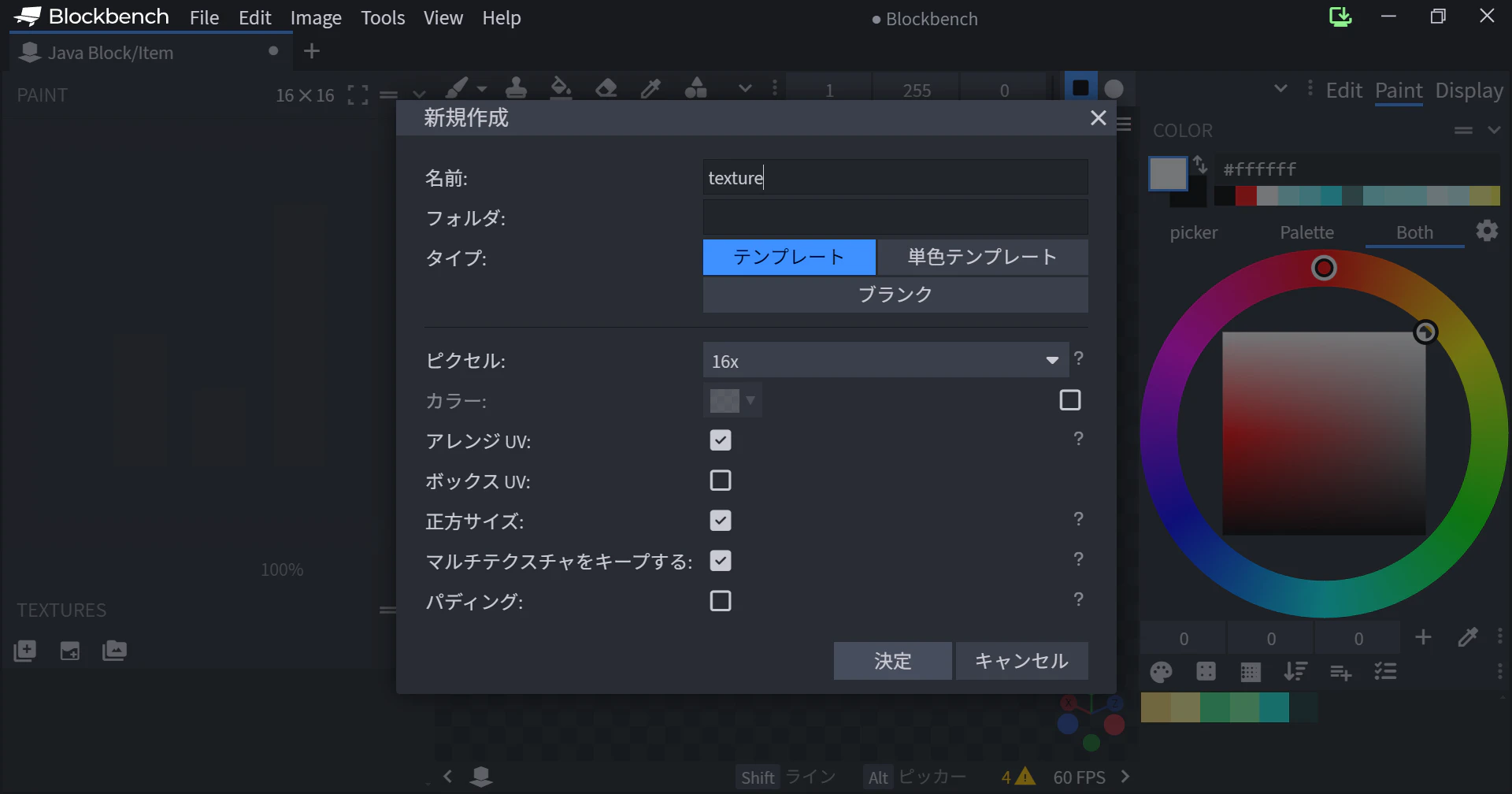Click the checklist palette icon
Image resolution: width=1512 pixels, height=794 pixels.
[1385, 671]
